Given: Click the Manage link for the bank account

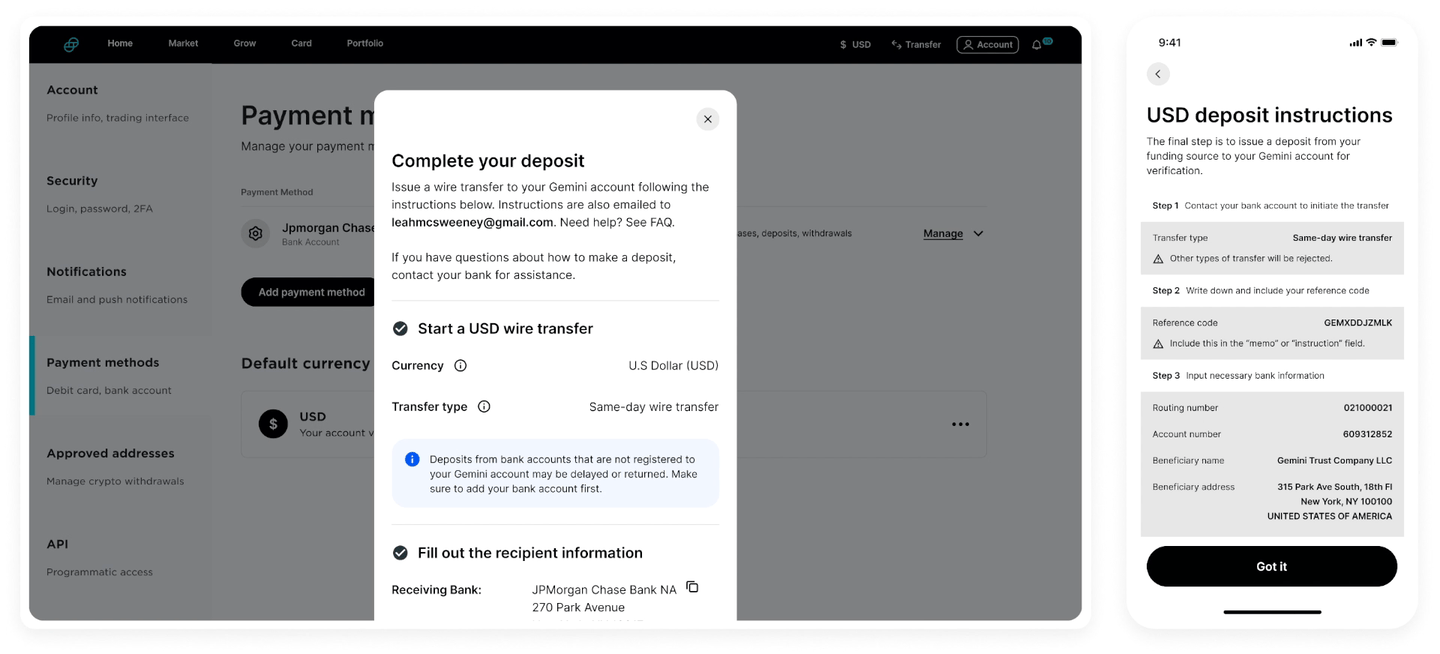Looking at the screenshot, I should [943, 234].
